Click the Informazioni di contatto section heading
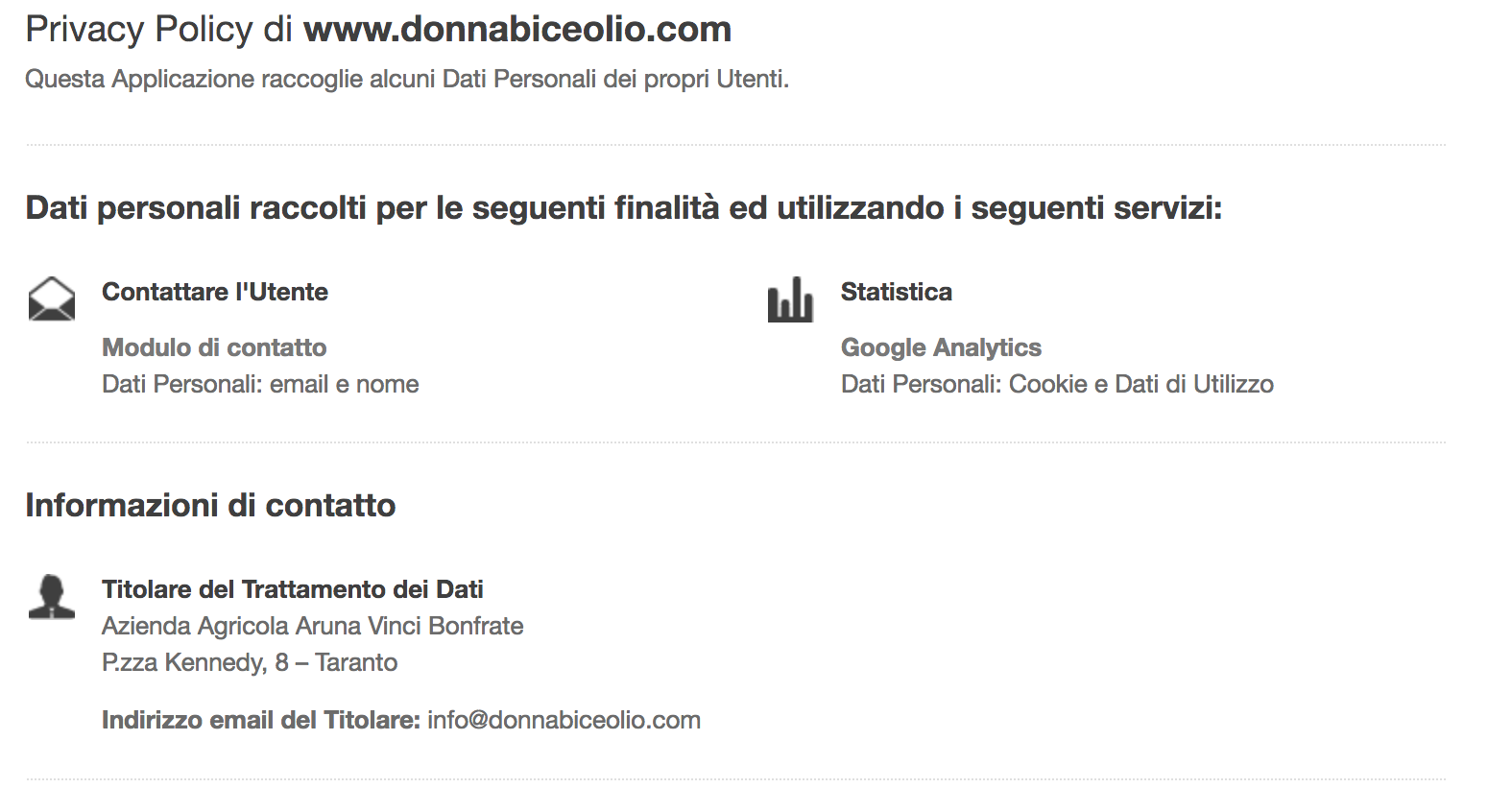This screenshot has width=1488, height=812. (x=210, y=505)
